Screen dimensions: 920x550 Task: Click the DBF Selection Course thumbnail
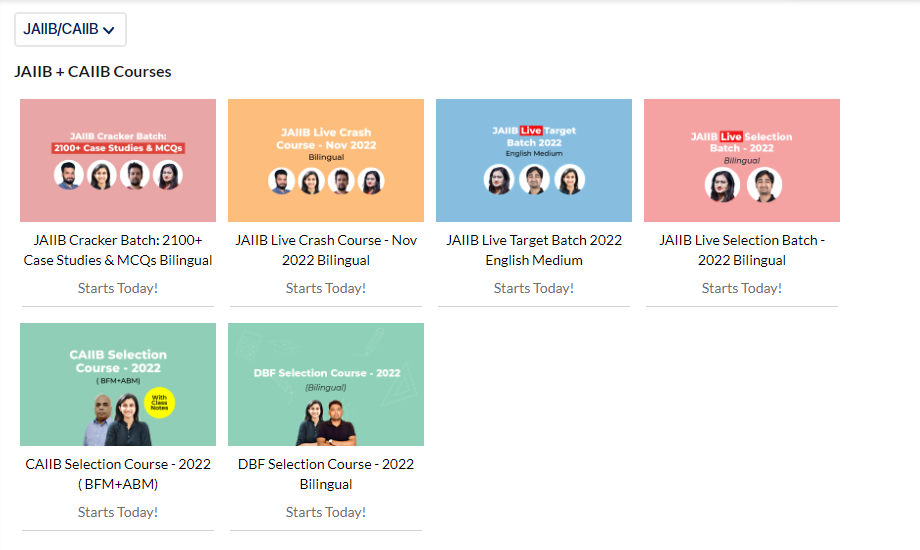(x=326, y=384)
